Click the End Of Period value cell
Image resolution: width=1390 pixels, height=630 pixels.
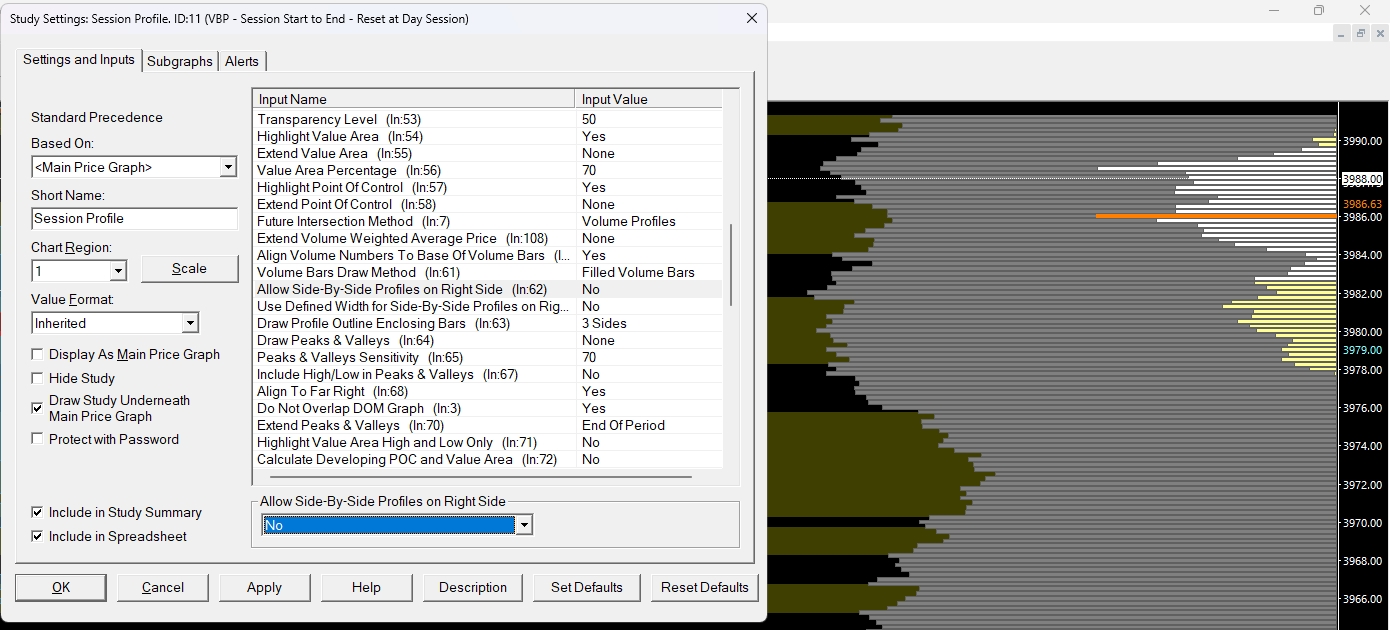(x=649, y=425)
